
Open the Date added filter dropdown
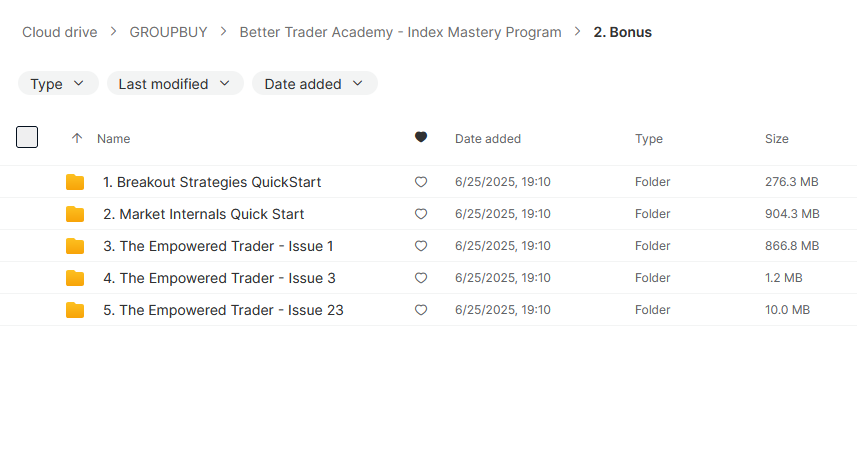coord(314,84)
